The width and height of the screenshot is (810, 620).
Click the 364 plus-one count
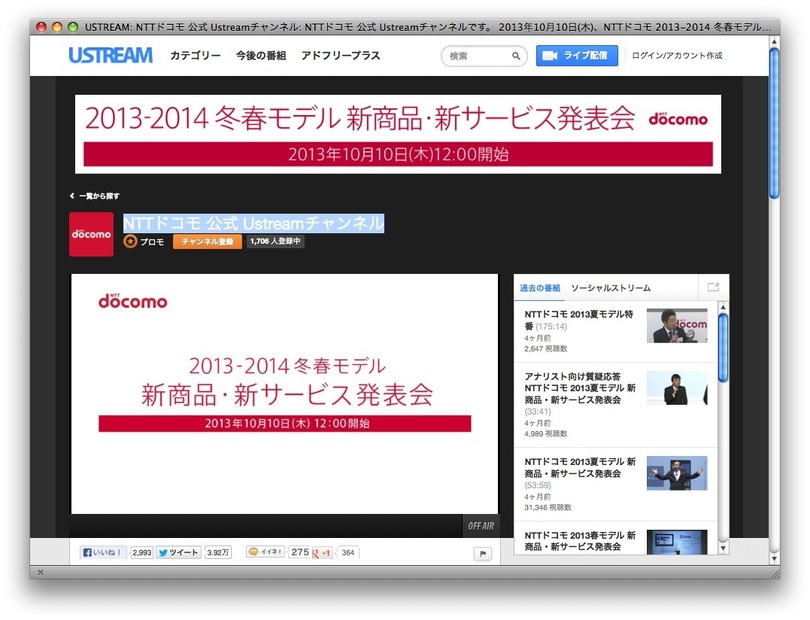pos(348,553)
